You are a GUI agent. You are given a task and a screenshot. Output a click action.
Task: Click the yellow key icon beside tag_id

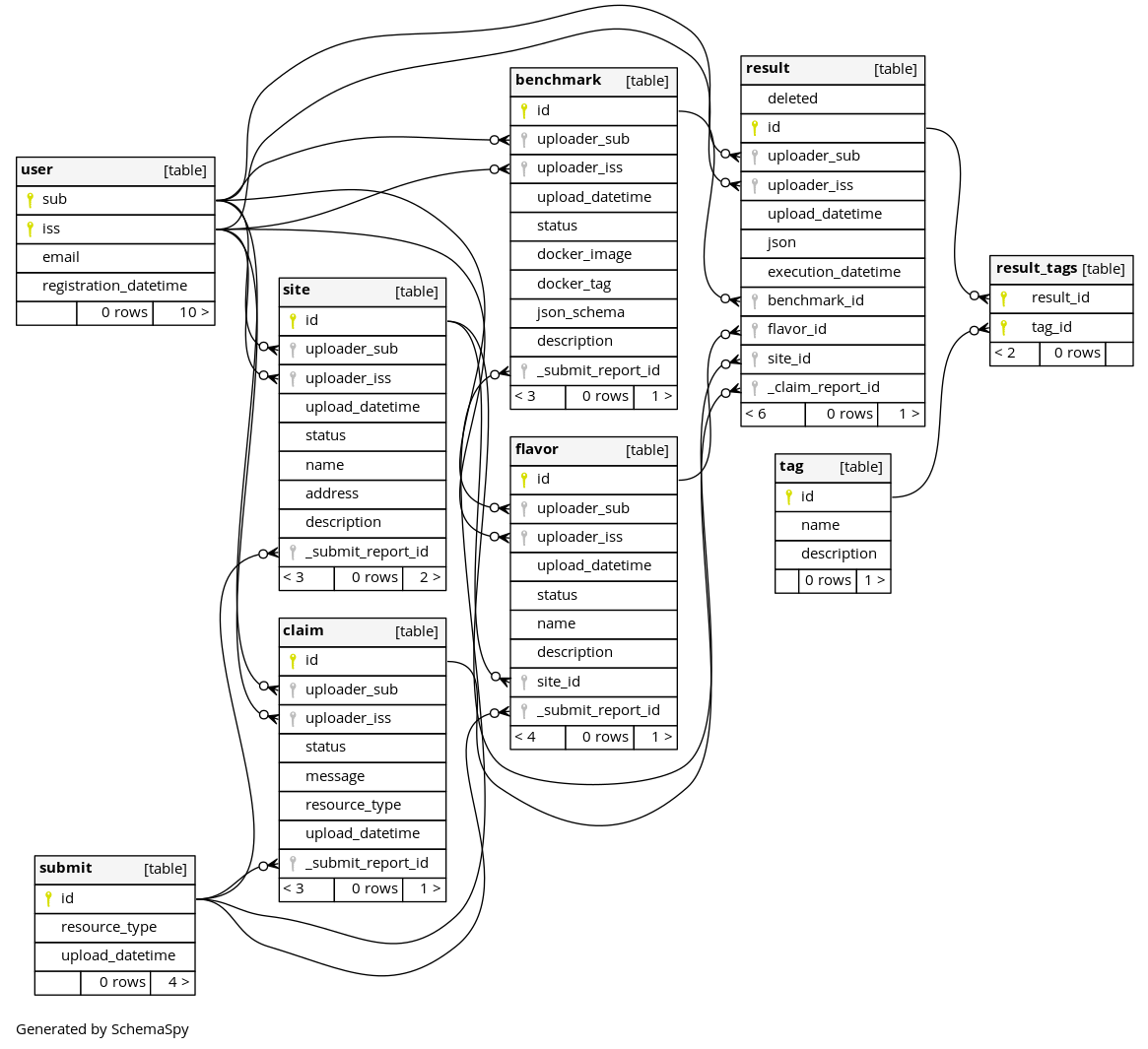1004,327
